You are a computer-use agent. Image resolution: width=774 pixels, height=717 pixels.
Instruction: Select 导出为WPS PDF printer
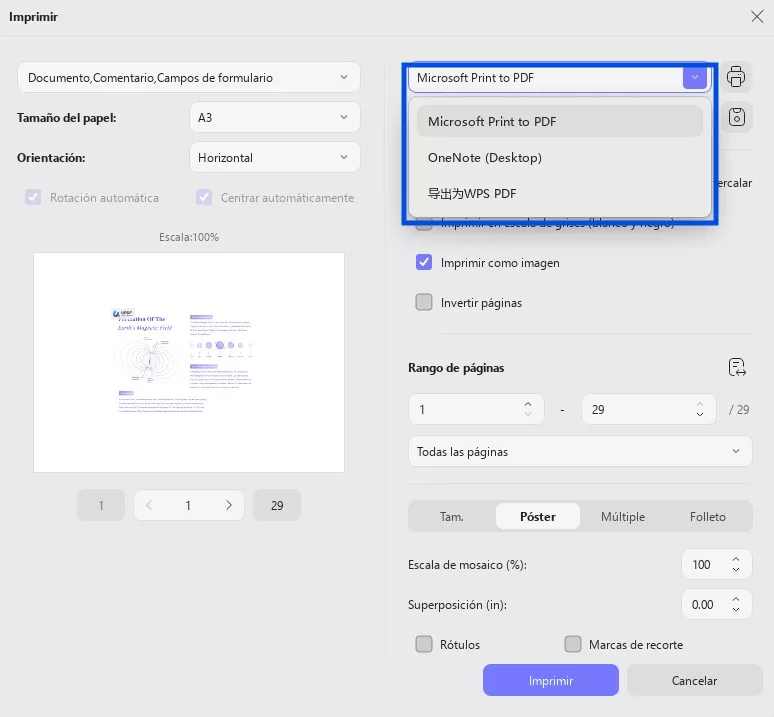559,193
